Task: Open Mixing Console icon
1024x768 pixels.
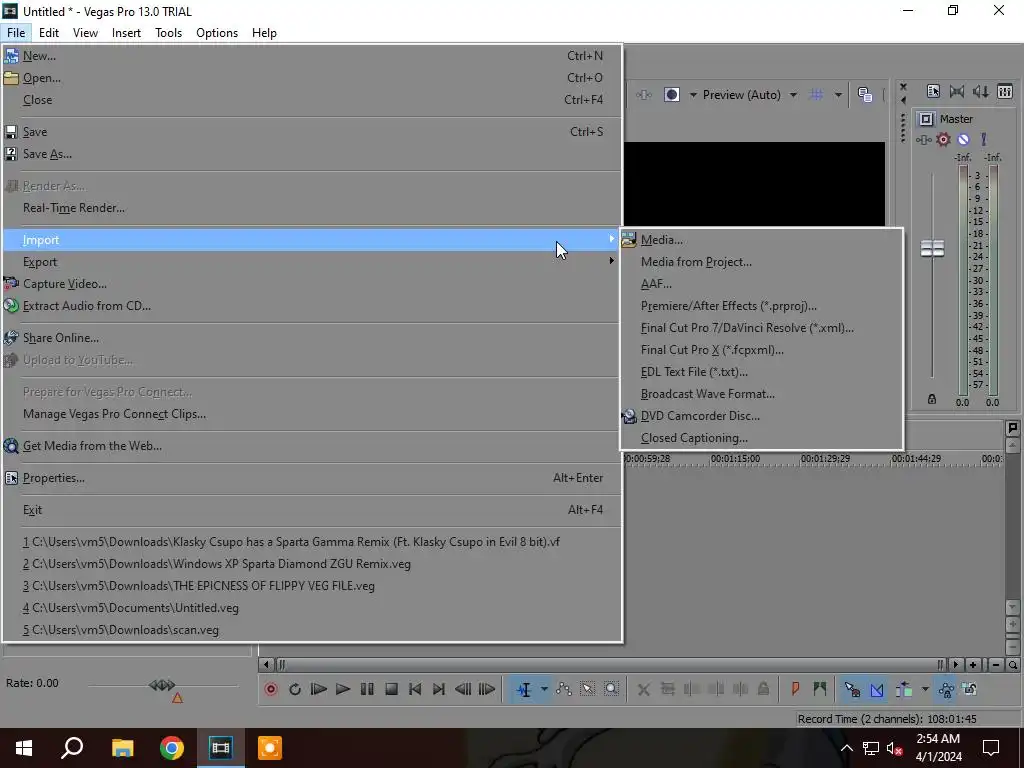Action: (x=1005, y=91)
